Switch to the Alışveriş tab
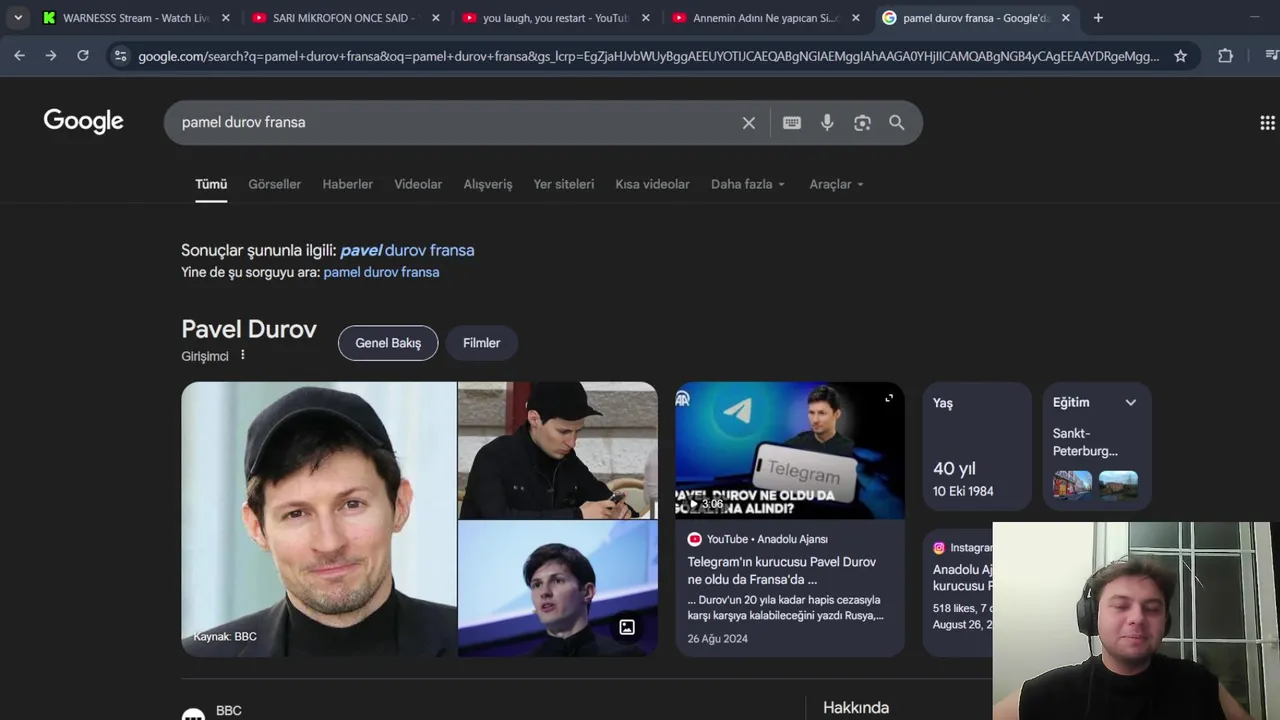Screen dimensions: 1280x720 (488, 184)
